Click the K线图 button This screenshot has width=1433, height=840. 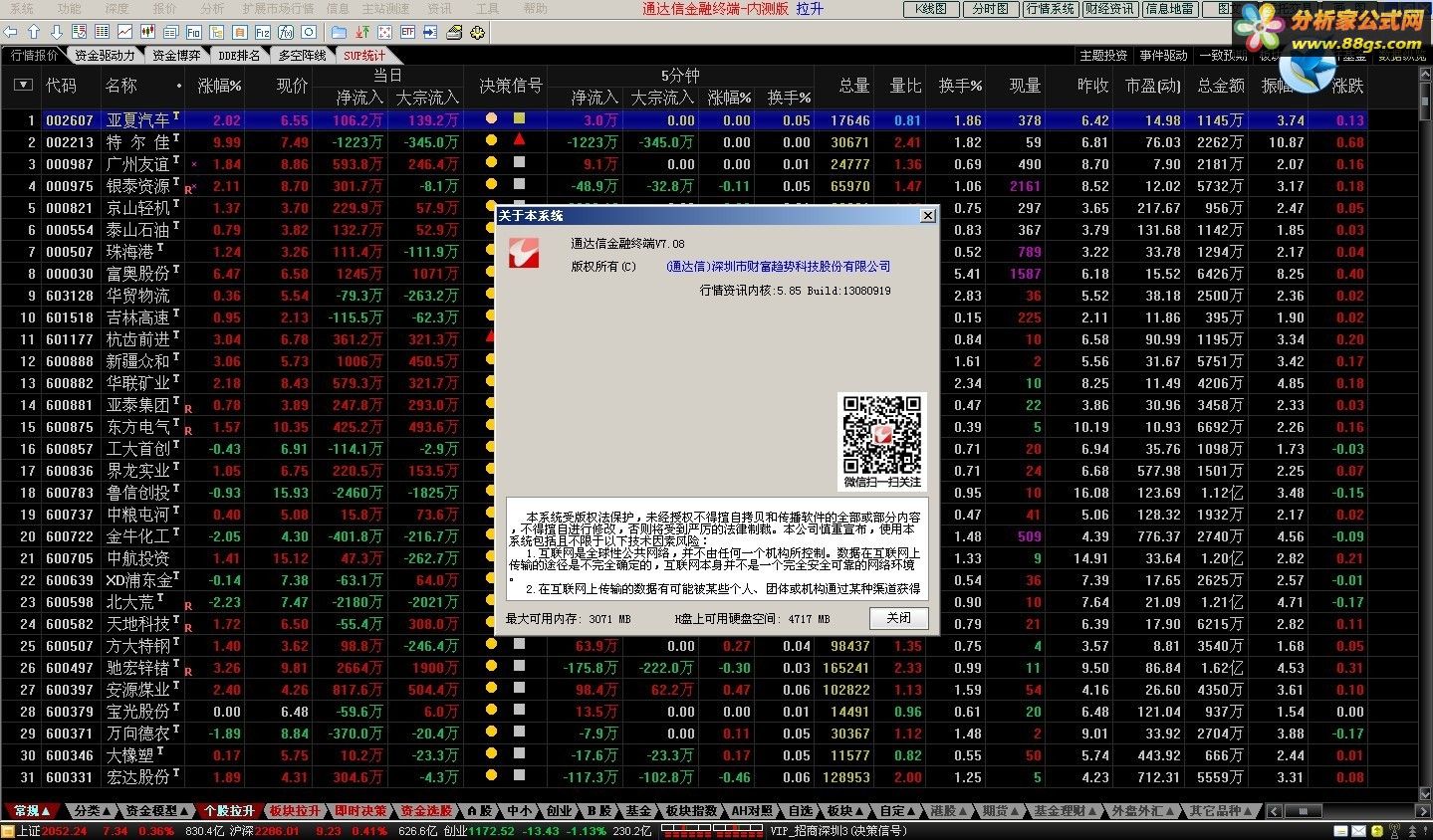point(931,9)
